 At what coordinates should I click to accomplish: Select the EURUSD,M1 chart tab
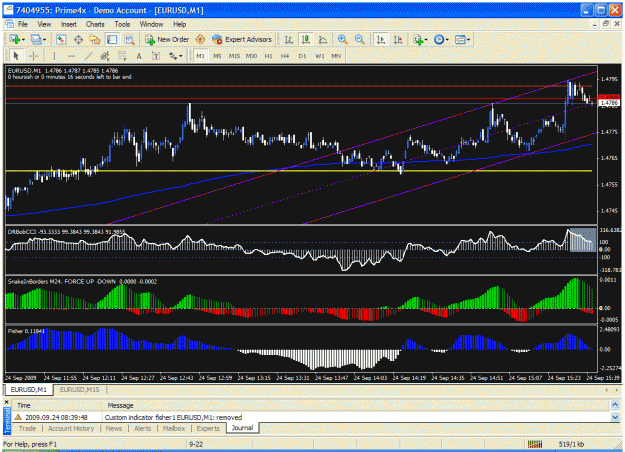pos(28,389)
